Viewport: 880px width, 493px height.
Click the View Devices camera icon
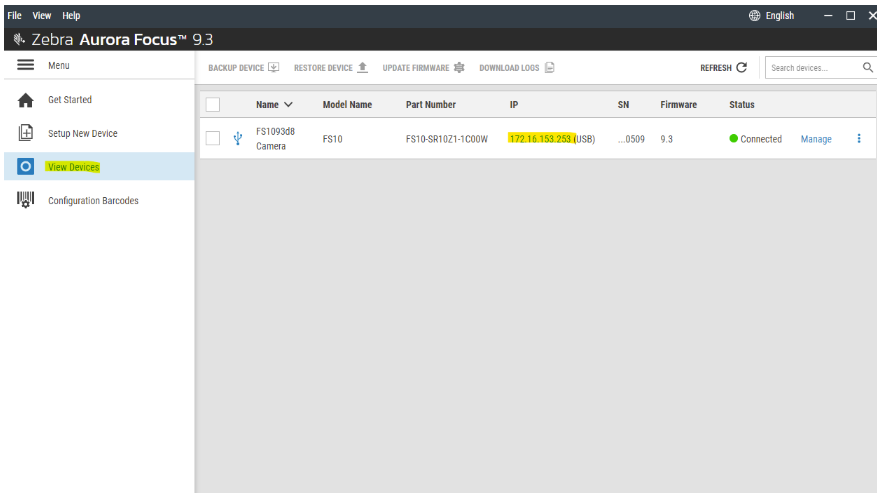click(x=25, y=166)
